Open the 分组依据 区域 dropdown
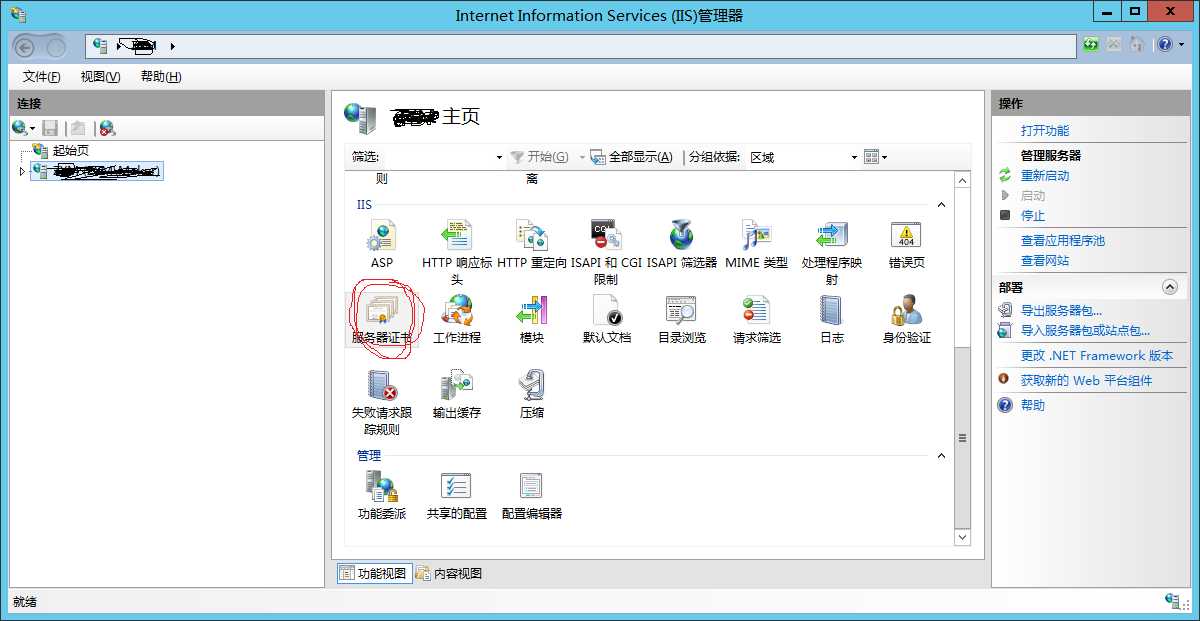The image size is (1200, 621). (x=854, y=157)
